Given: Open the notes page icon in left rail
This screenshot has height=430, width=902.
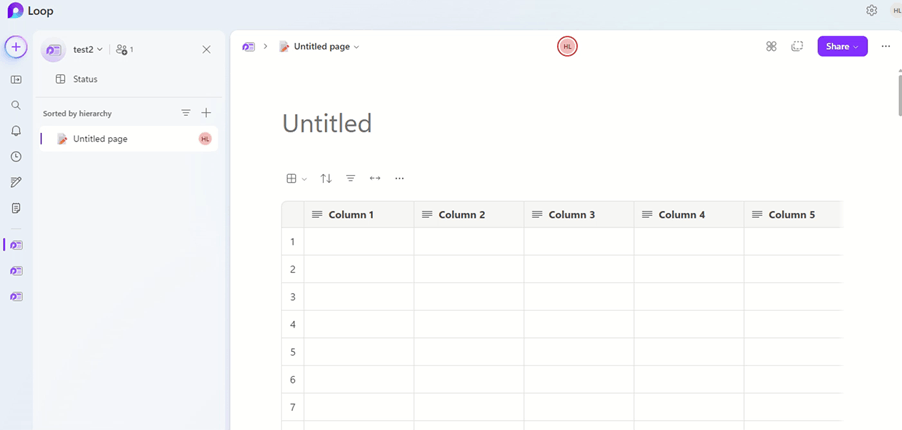Looking at the screenshot, I should coord(16,208).
